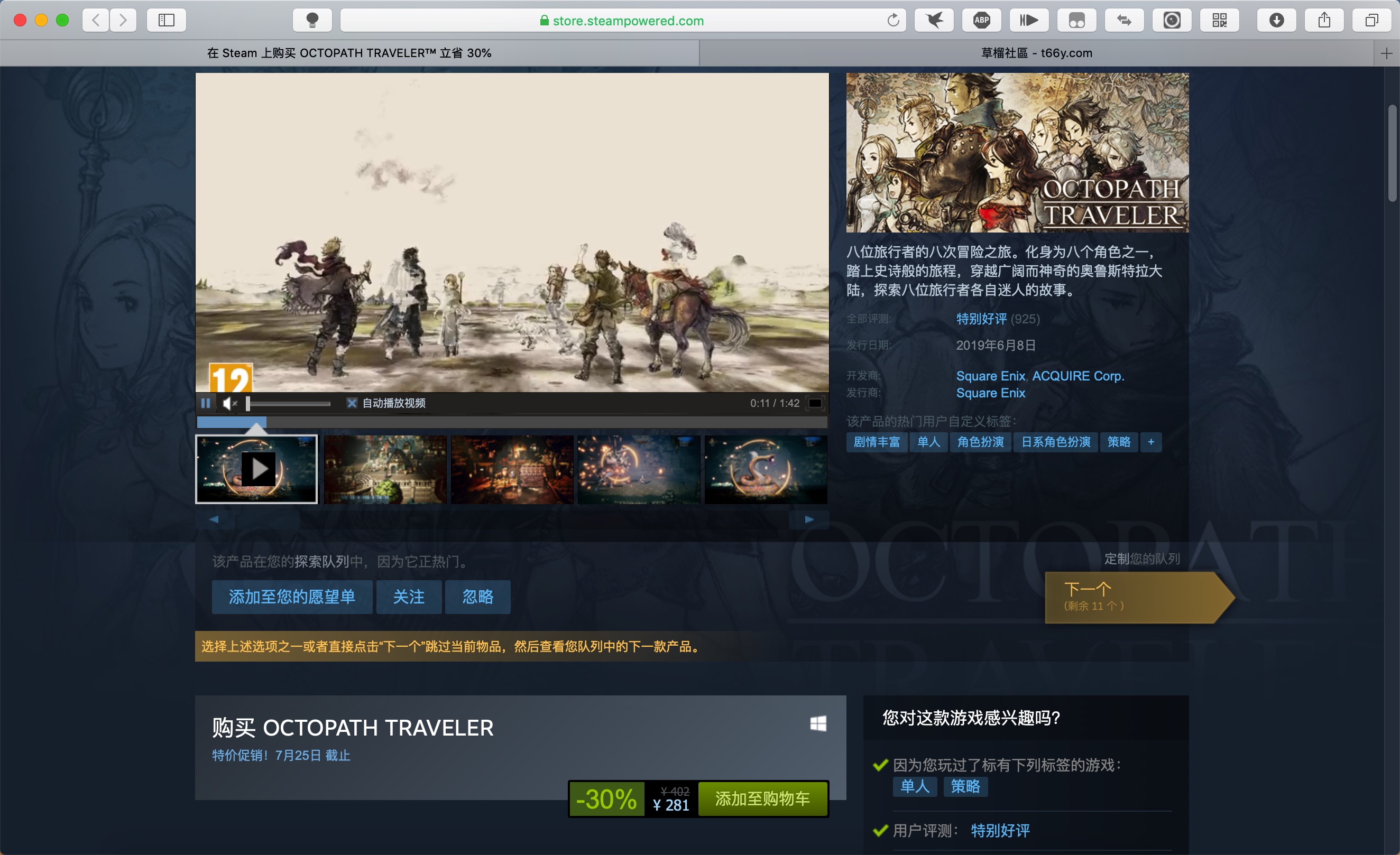The height and width of the screenshot is (855, 1400).
Task: Click the two-eyed face extension icon
Action: (1077, 21)
